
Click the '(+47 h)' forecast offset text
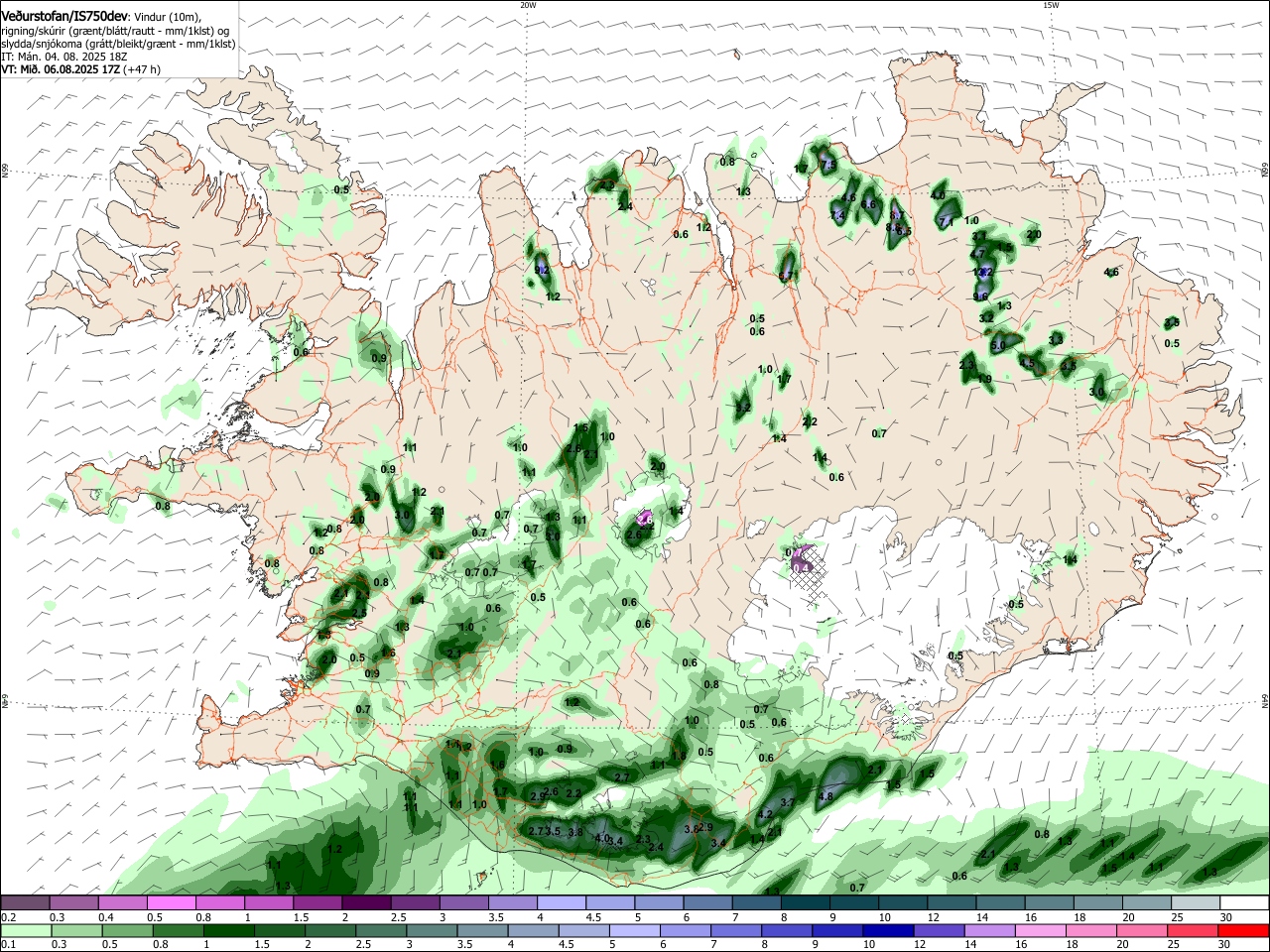tap(141, 69)
